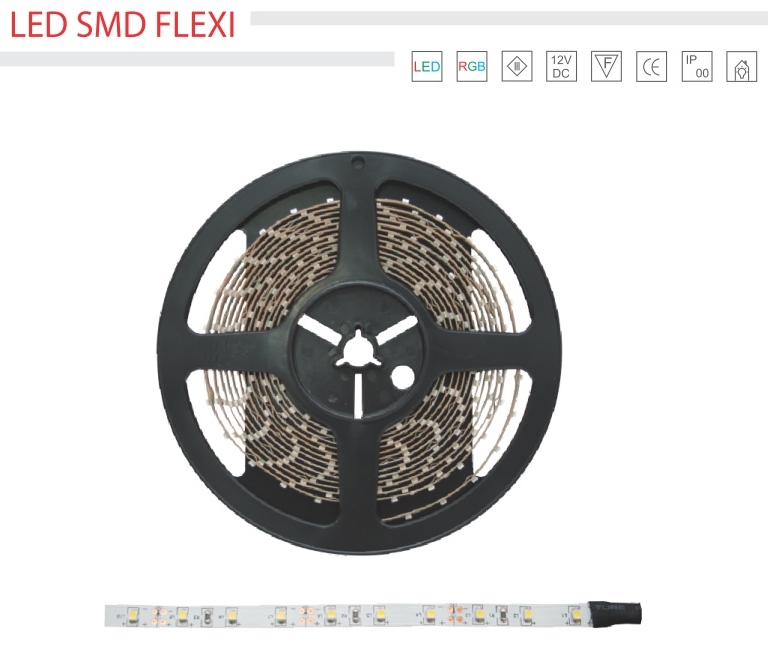Click the CE certification mark icon
The width and height of the screenshot is (768, 661).
coord(651,66)
